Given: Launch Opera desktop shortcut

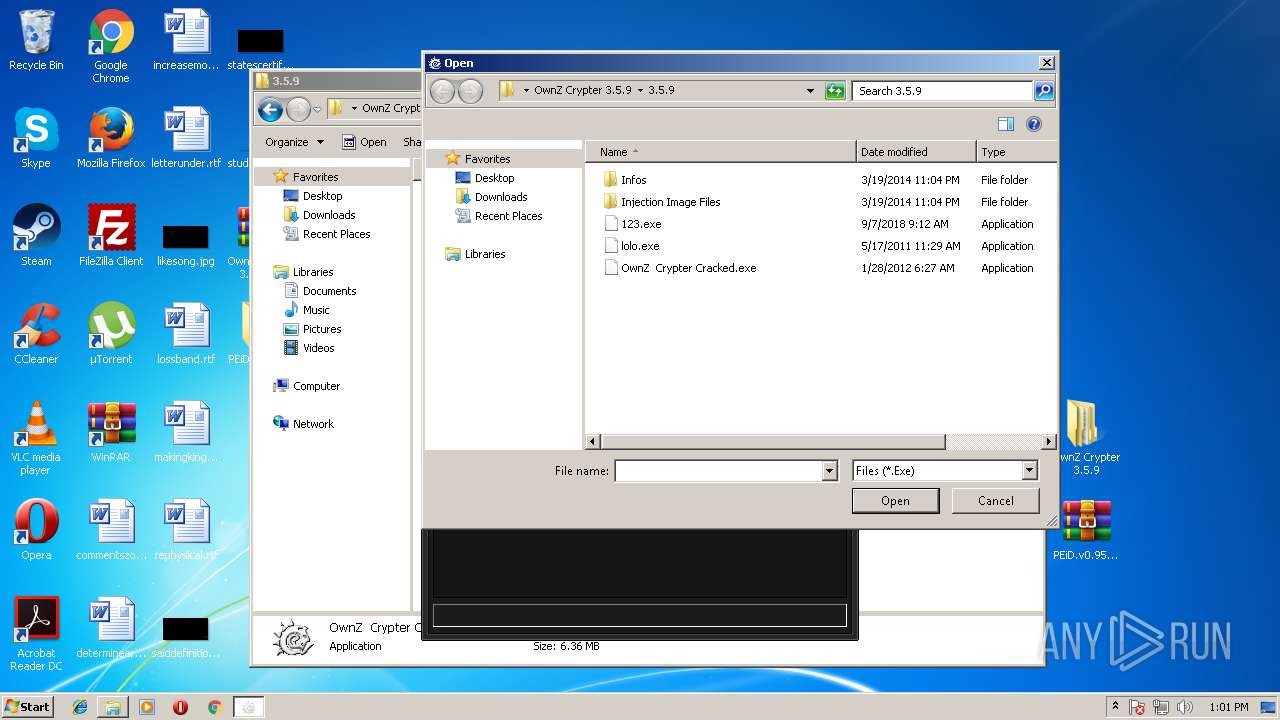Looking at the screenshot, I should click(36, 530).
